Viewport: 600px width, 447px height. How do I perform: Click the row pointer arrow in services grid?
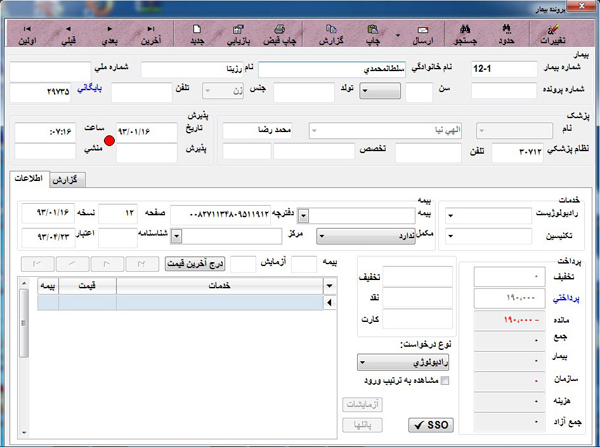[x=329, y=302]
